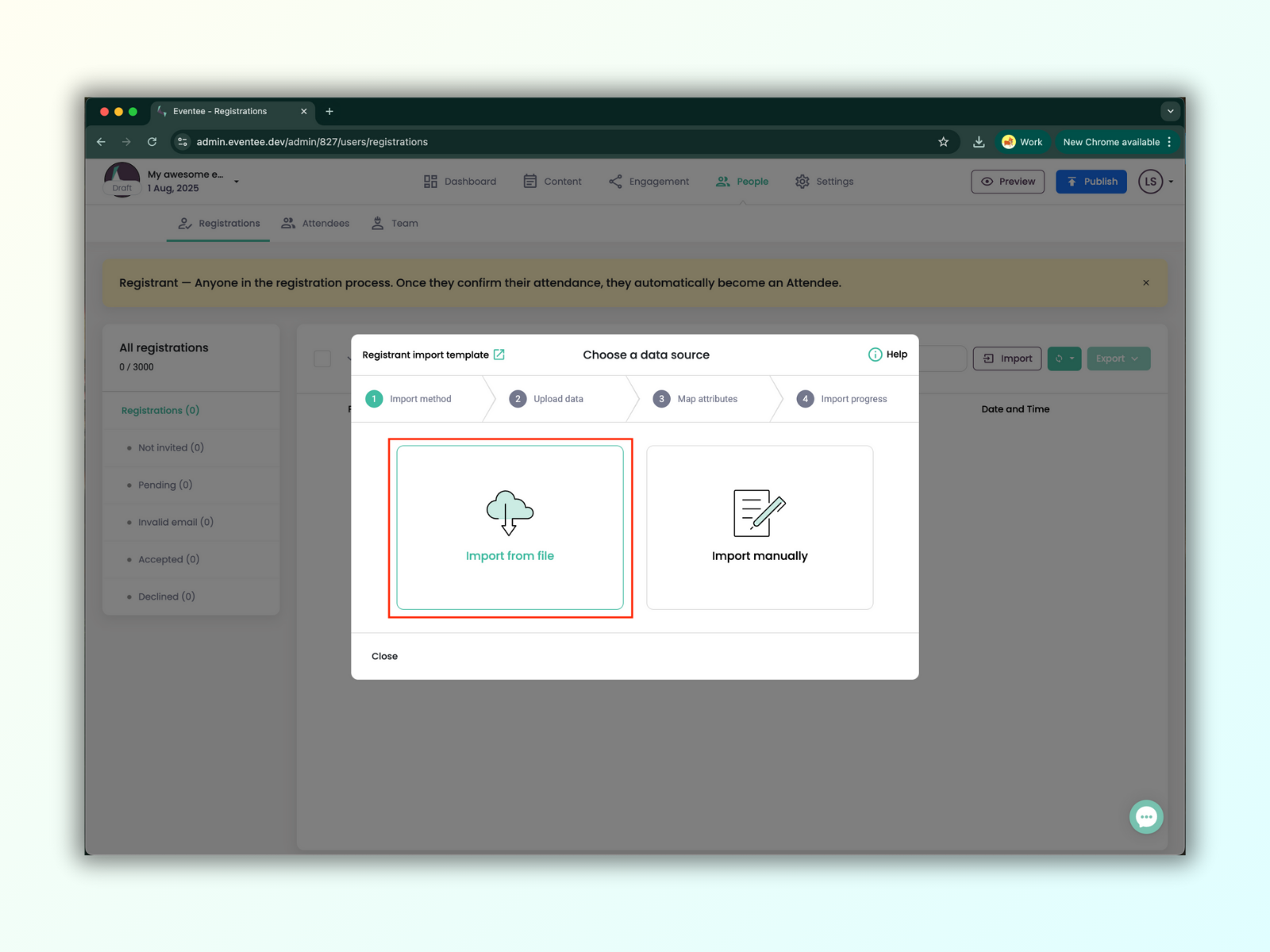The height and width of the screenshot is (952, 1270).
Task: Click the address bar URL
Action: [312, 142]
